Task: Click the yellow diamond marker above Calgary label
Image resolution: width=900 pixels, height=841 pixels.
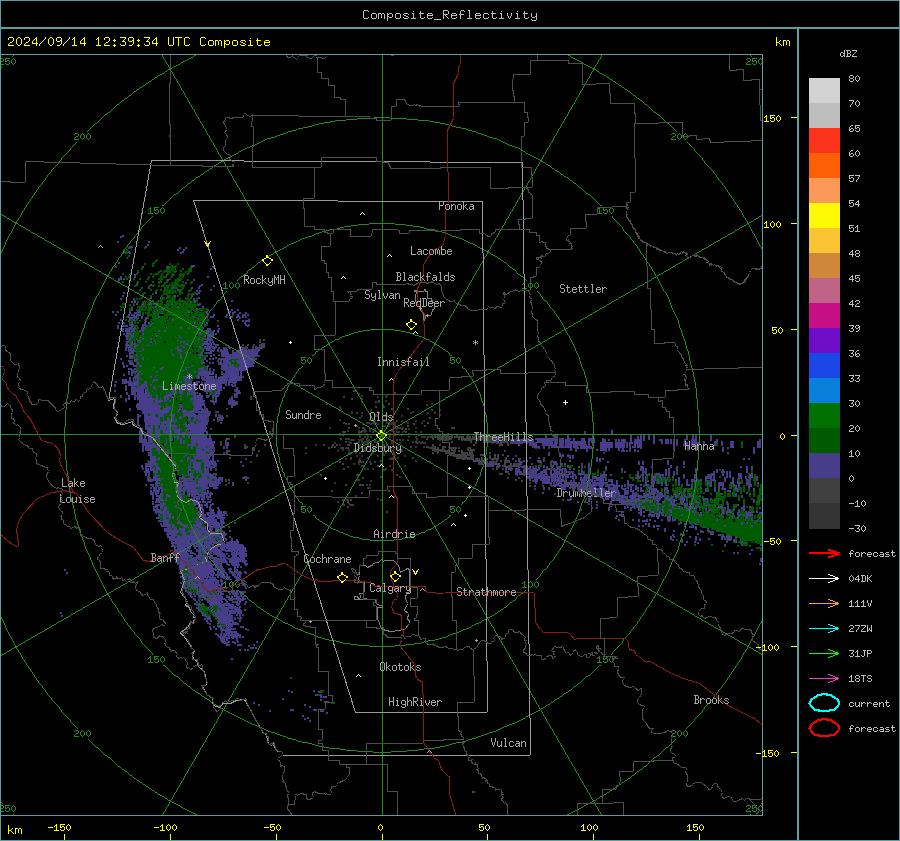Action: (x=395, y=576)
